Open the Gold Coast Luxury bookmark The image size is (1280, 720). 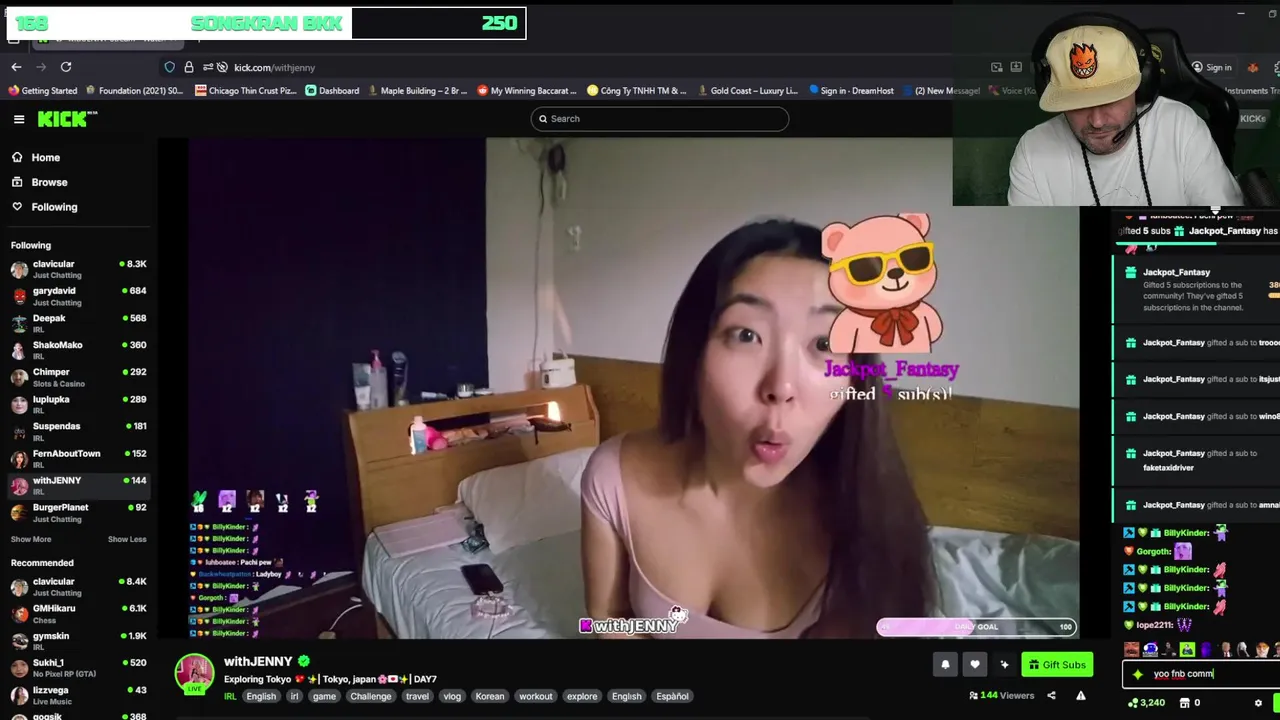tap(748, 90)
